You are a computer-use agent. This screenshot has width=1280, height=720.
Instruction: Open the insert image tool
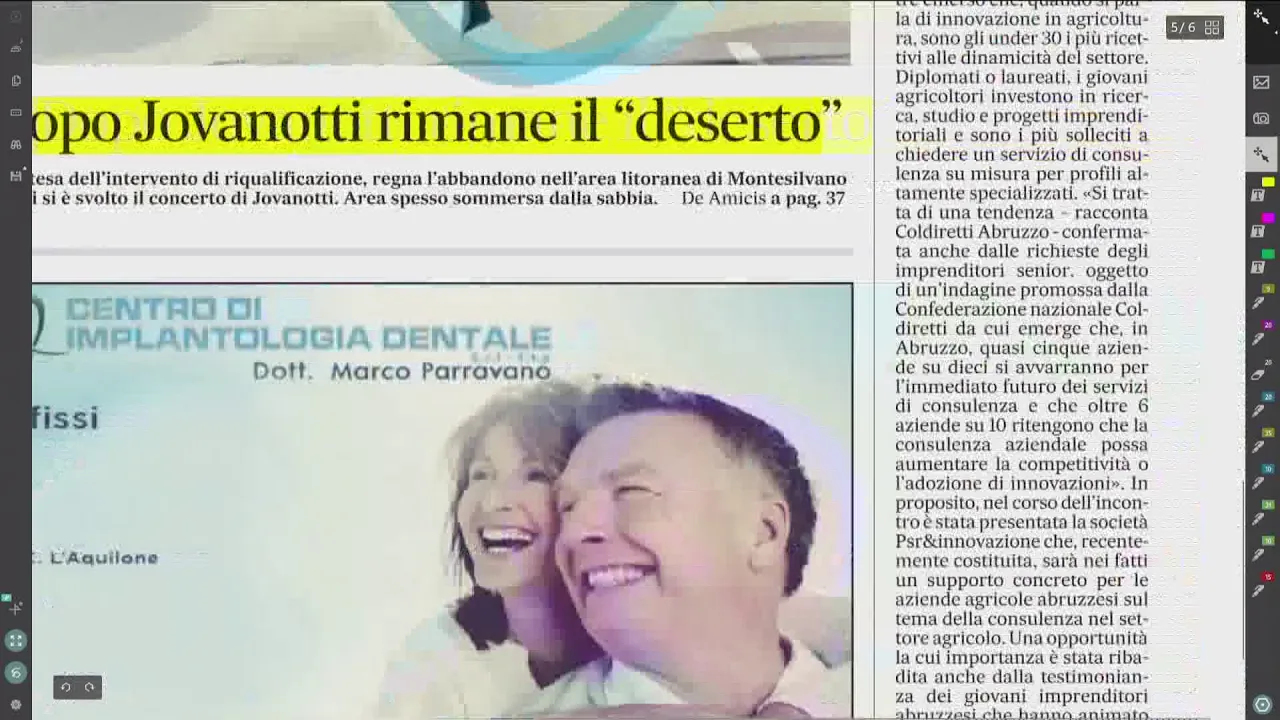point(1261,82)
